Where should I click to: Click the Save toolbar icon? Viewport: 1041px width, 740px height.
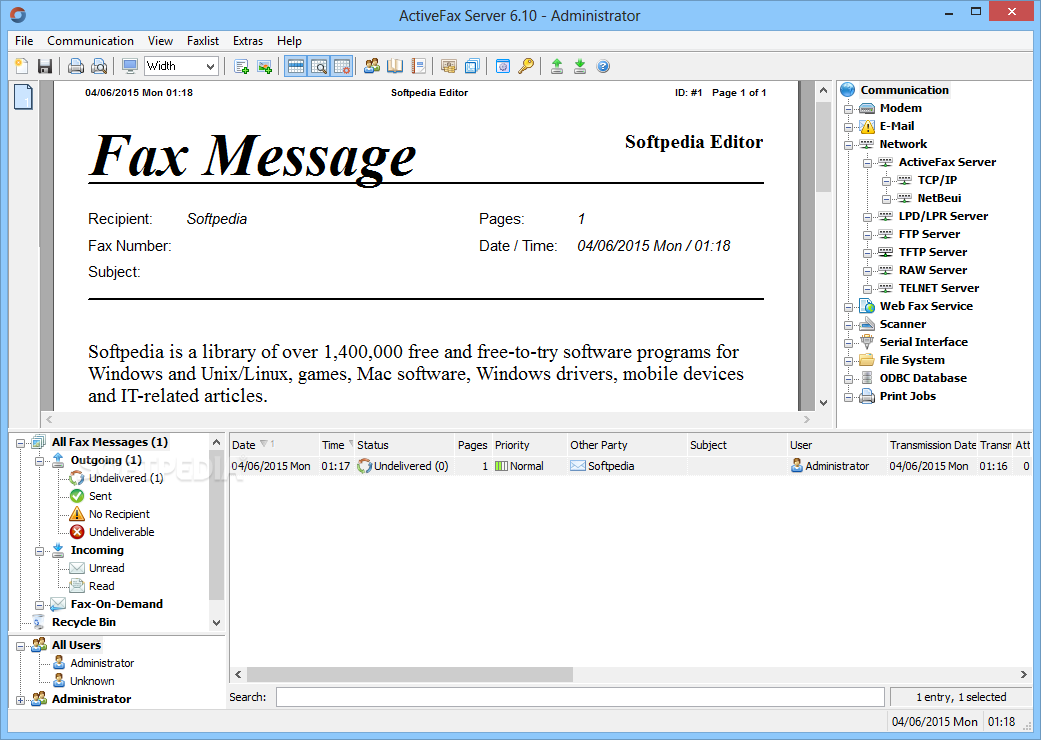44,66
